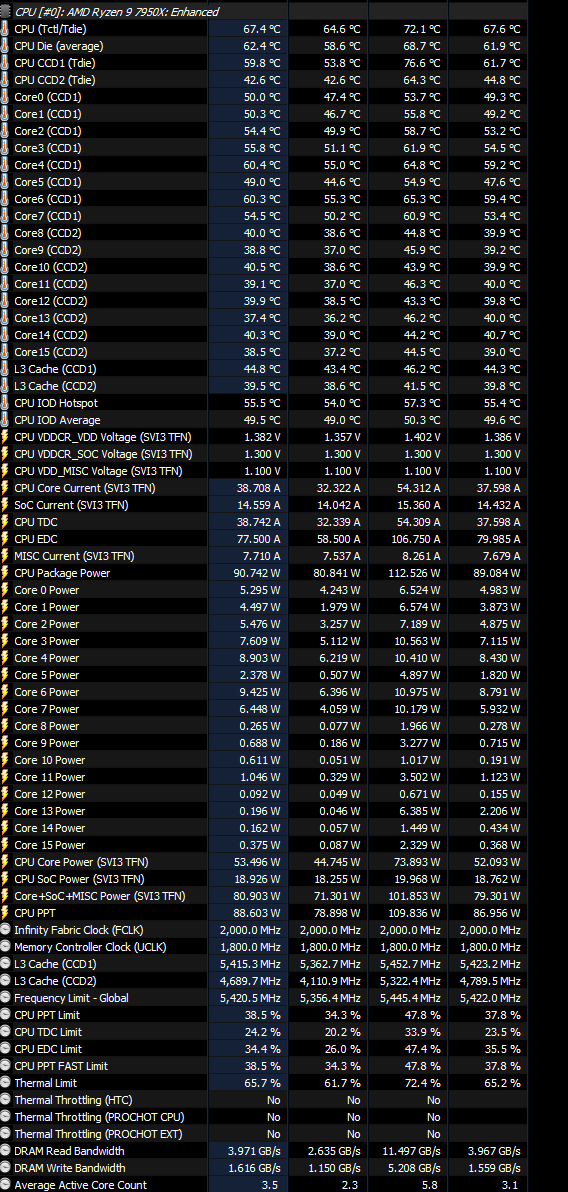Click thermometer icon beside CPU Die (average)

pyautogui.click(x=5, y=46)
